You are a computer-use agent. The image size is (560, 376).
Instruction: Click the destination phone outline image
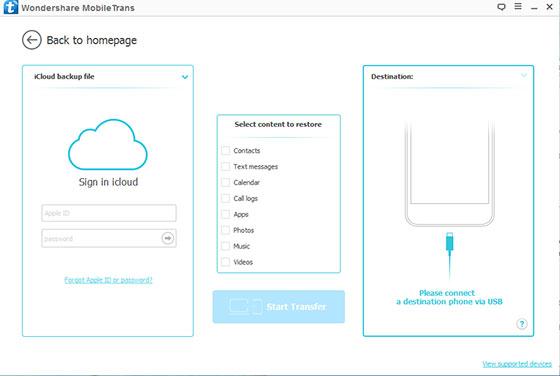pos(450,174)
